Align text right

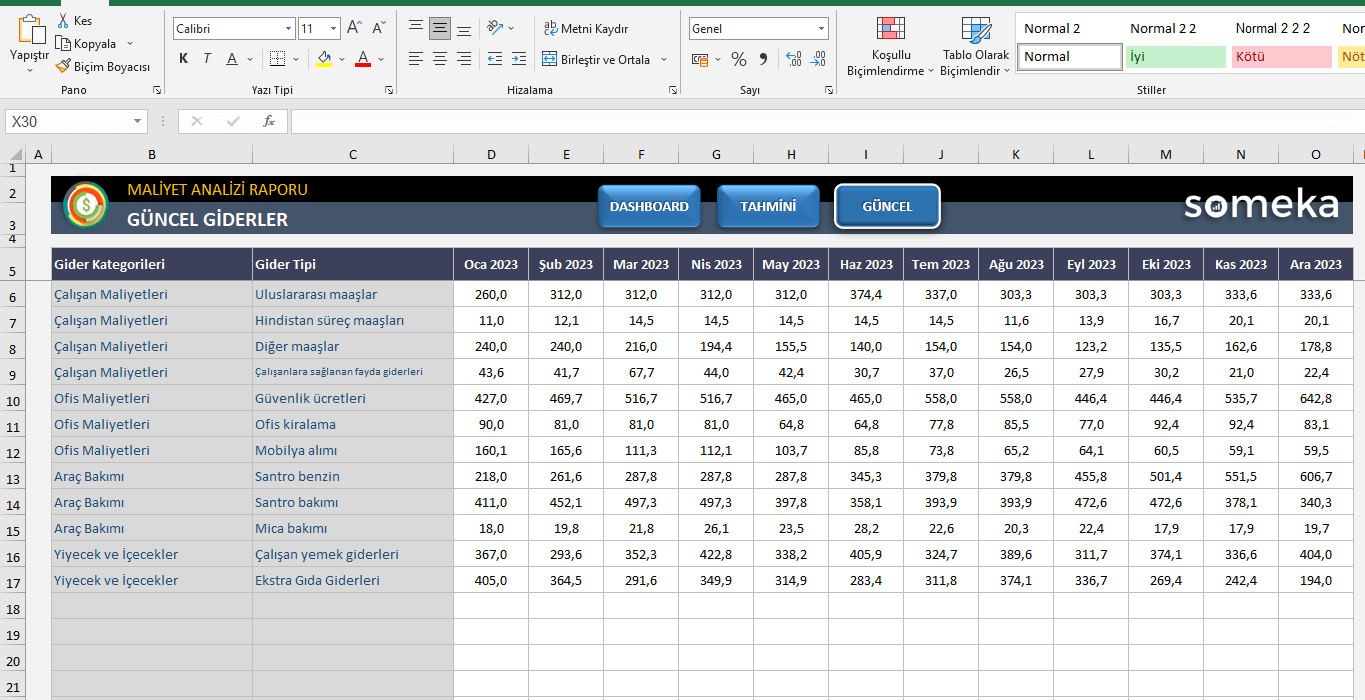point(464,59)
